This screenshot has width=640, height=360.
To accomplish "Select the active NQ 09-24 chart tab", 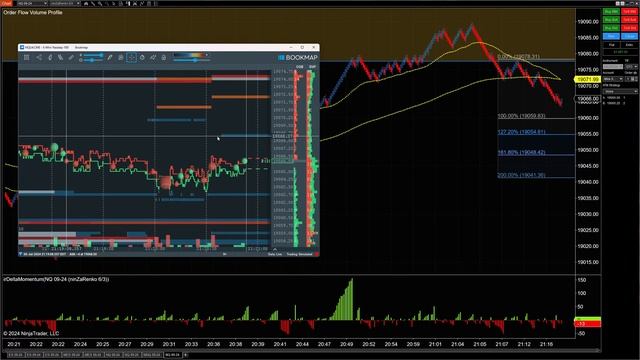I will click(x=173, y=355).
